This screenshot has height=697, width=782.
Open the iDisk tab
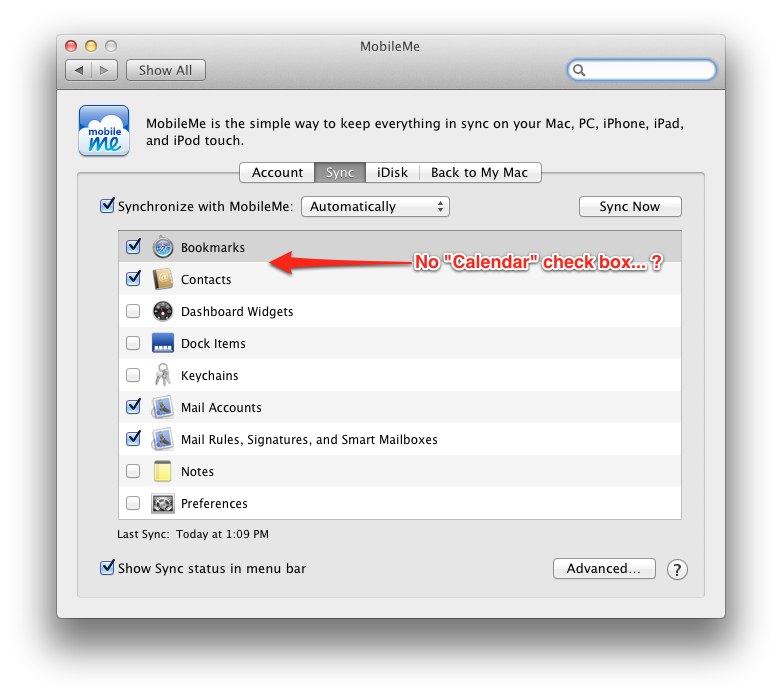point(392,173)
